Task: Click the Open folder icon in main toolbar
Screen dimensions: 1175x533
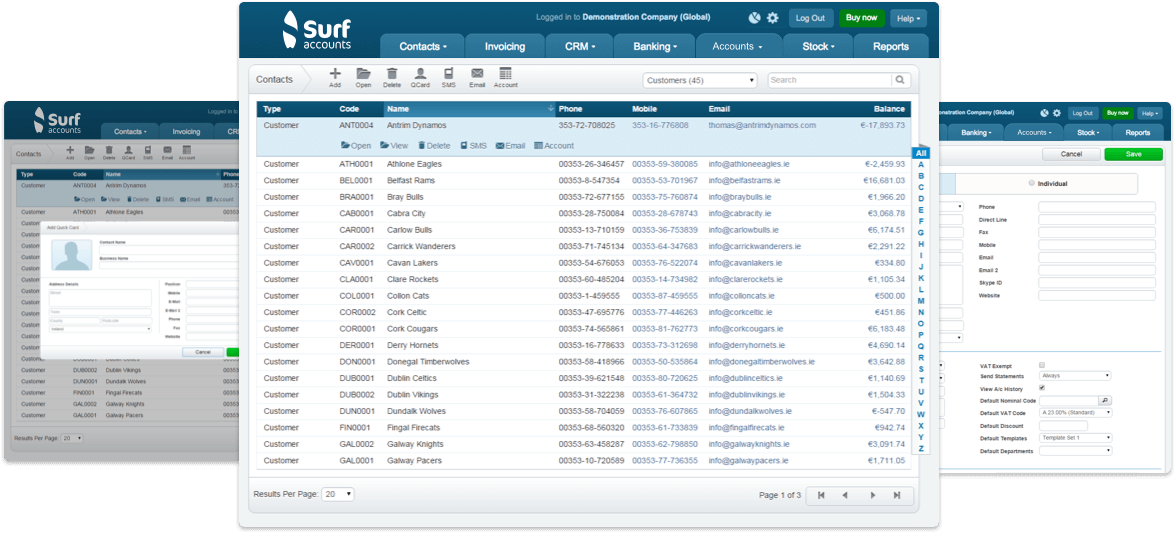Action: pos(363,73)
